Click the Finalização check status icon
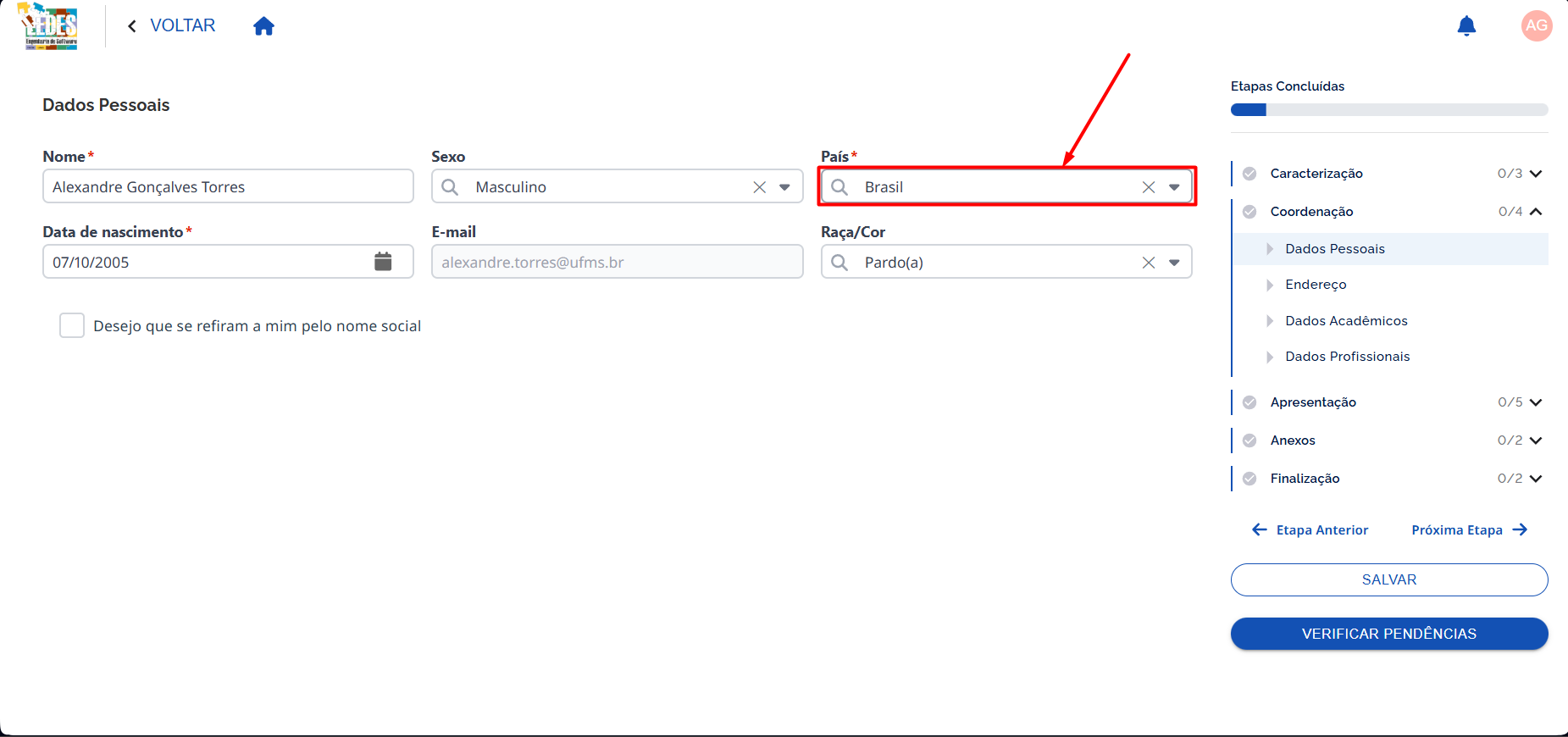Image resolution: width=1568 pixels, height=737 pixels. pos(1249,479)
